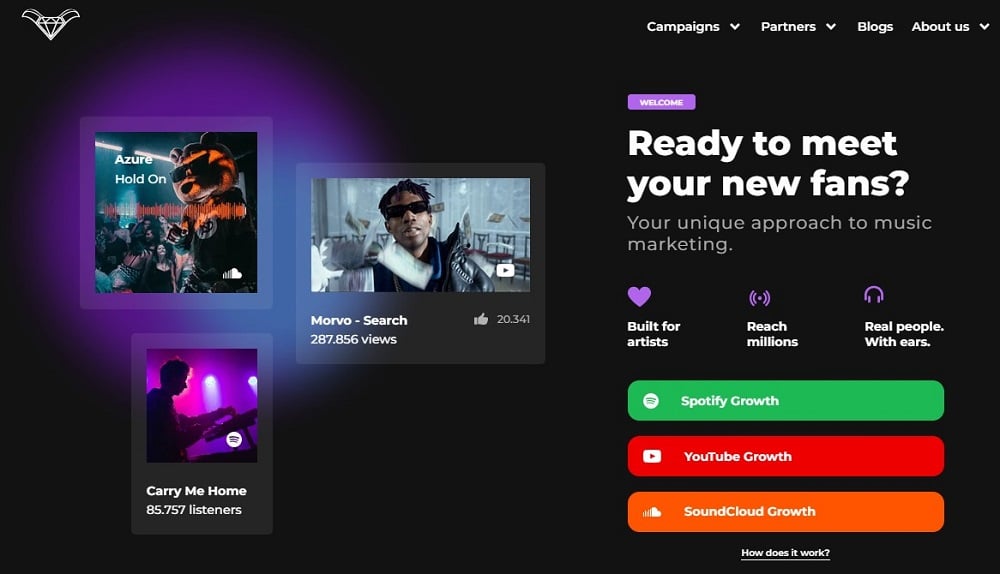1000x574 pixels.
Task: Click the Carry Me Home title
Action: [x=196, y=490]
